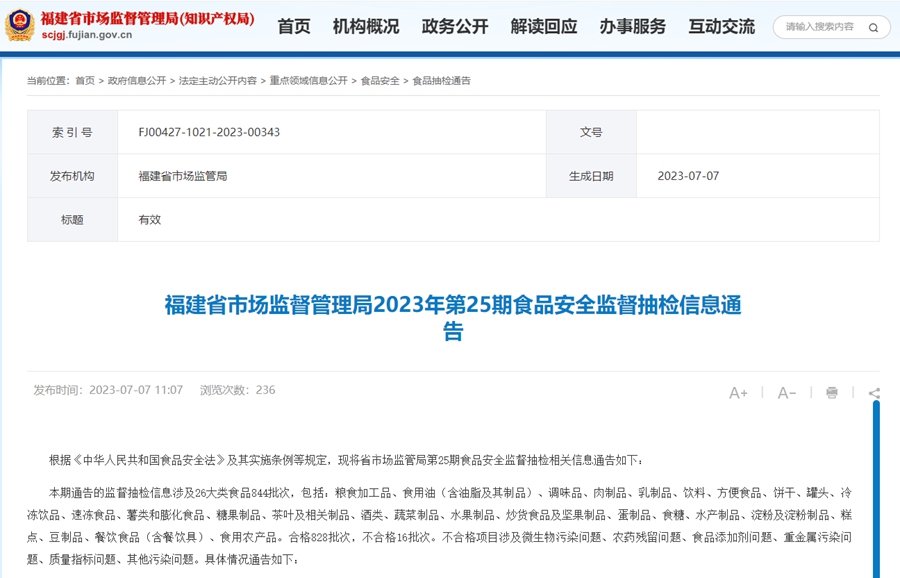
Task: Click the share icon below the article title
Action: tap(875, 393)
